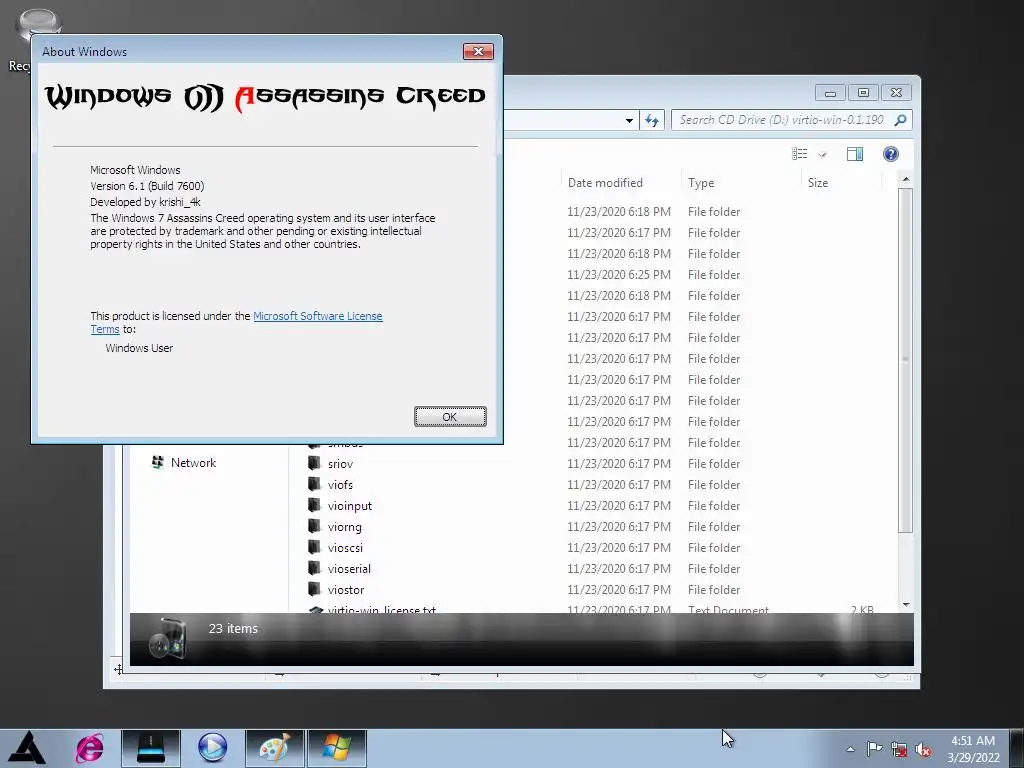Close the About Windows dialog
Viewport: 1024px width, 768px height.
pyautogui.click(x=478, y=52)
